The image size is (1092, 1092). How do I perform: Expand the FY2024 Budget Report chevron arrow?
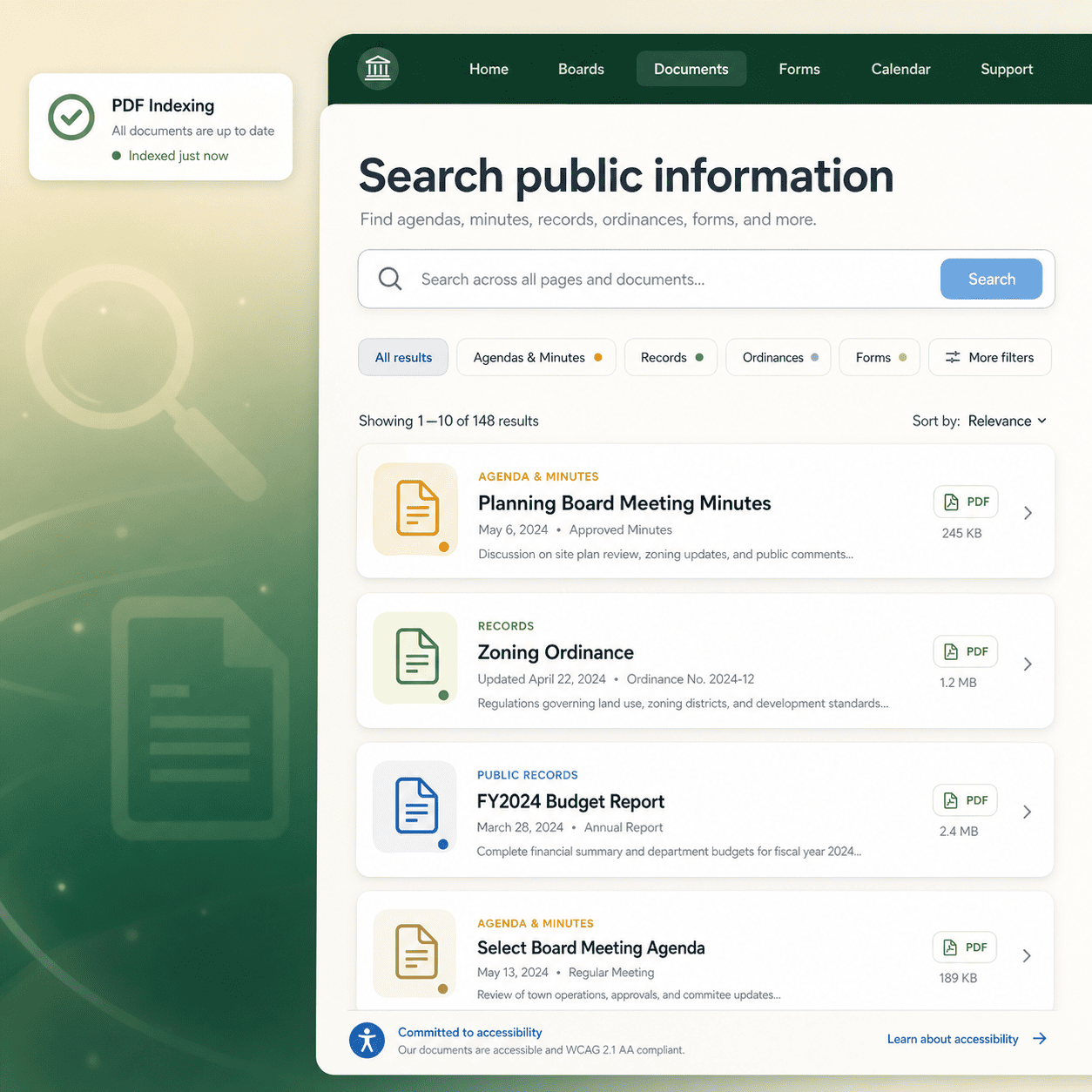tap(1027, 812)
